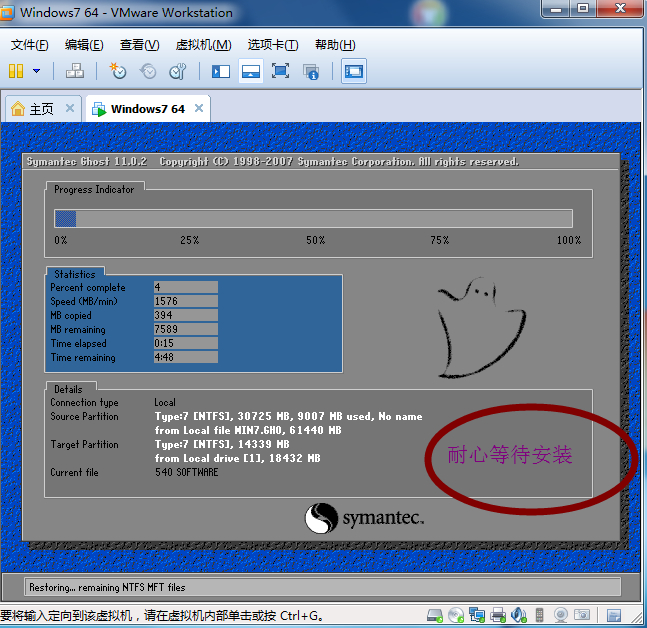The height and width of the screenshot is (628, 647).
Task: Click the Time remaining value 4:48
Action: click(x=186, y=357)
